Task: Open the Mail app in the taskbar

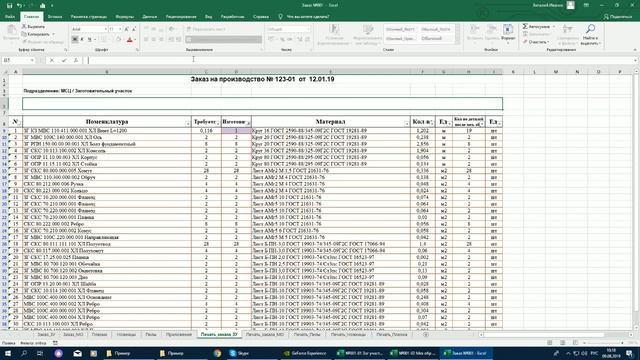Action: point(77,353)
